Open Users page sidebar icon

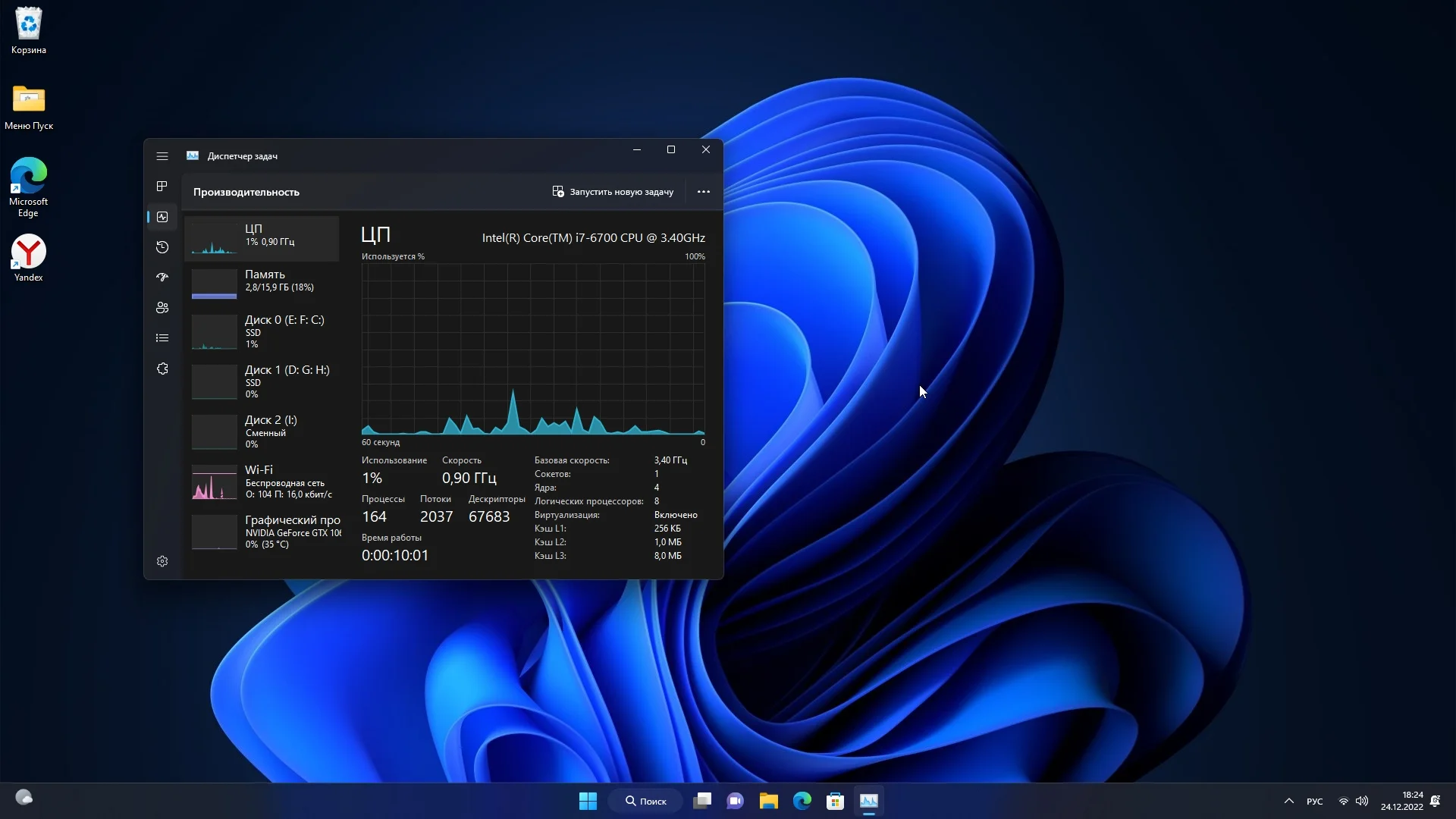162,308
